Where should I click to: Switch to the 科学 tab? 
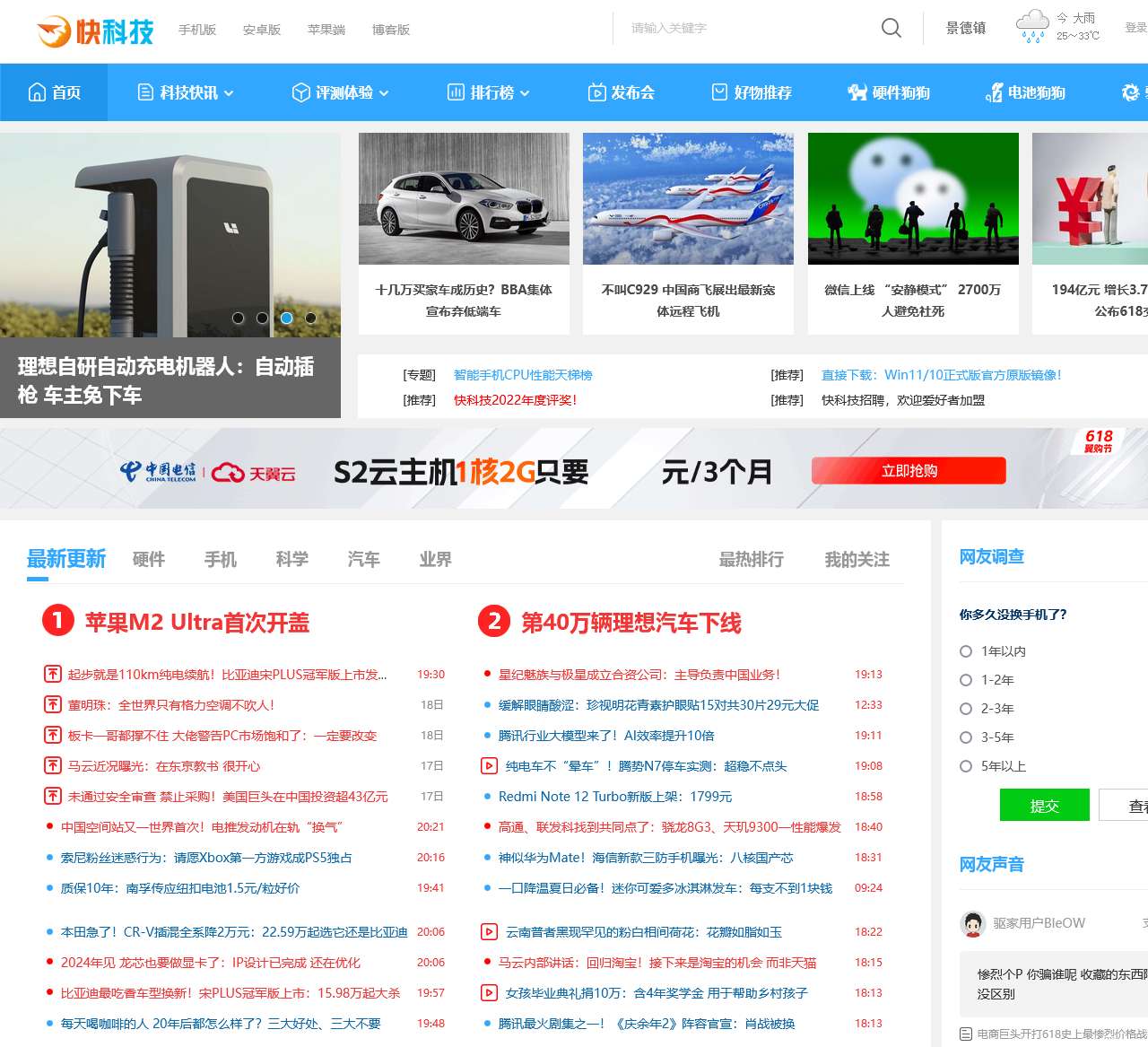pyautogui.click(x=292, y=560)
